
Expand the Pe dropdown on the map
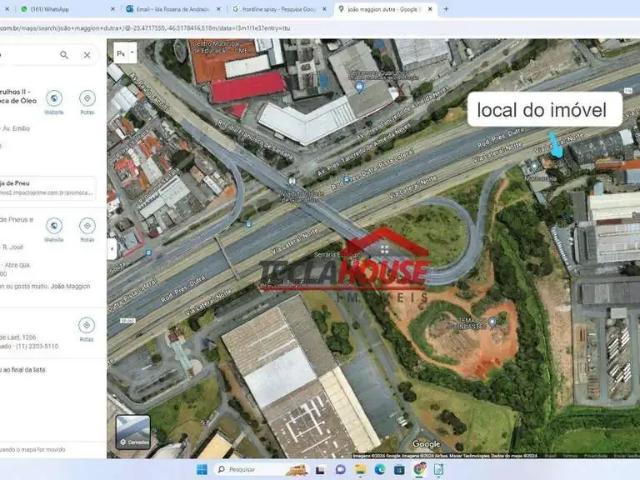click(125, 54)
